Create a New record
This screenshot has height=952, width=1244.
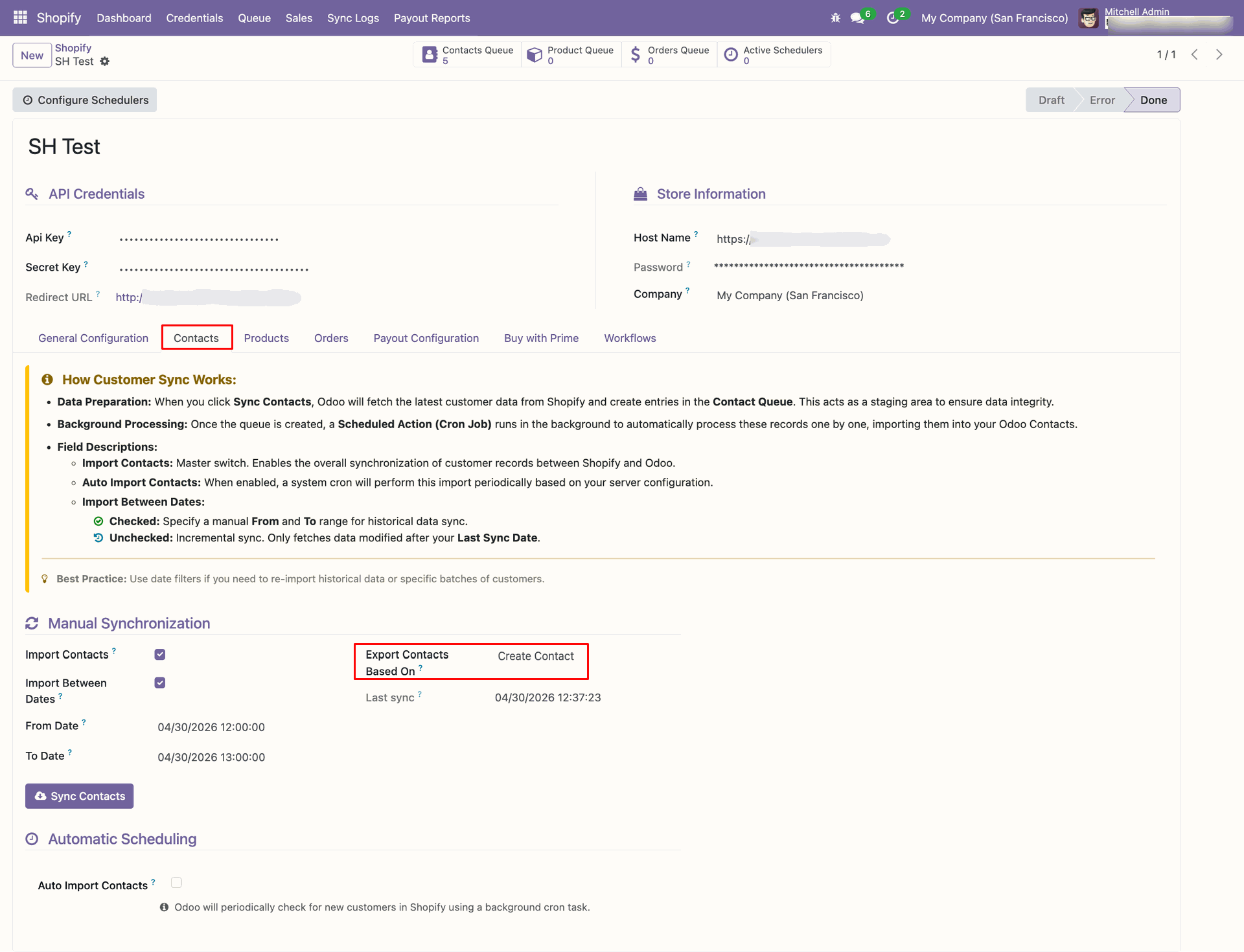[32, 56]
